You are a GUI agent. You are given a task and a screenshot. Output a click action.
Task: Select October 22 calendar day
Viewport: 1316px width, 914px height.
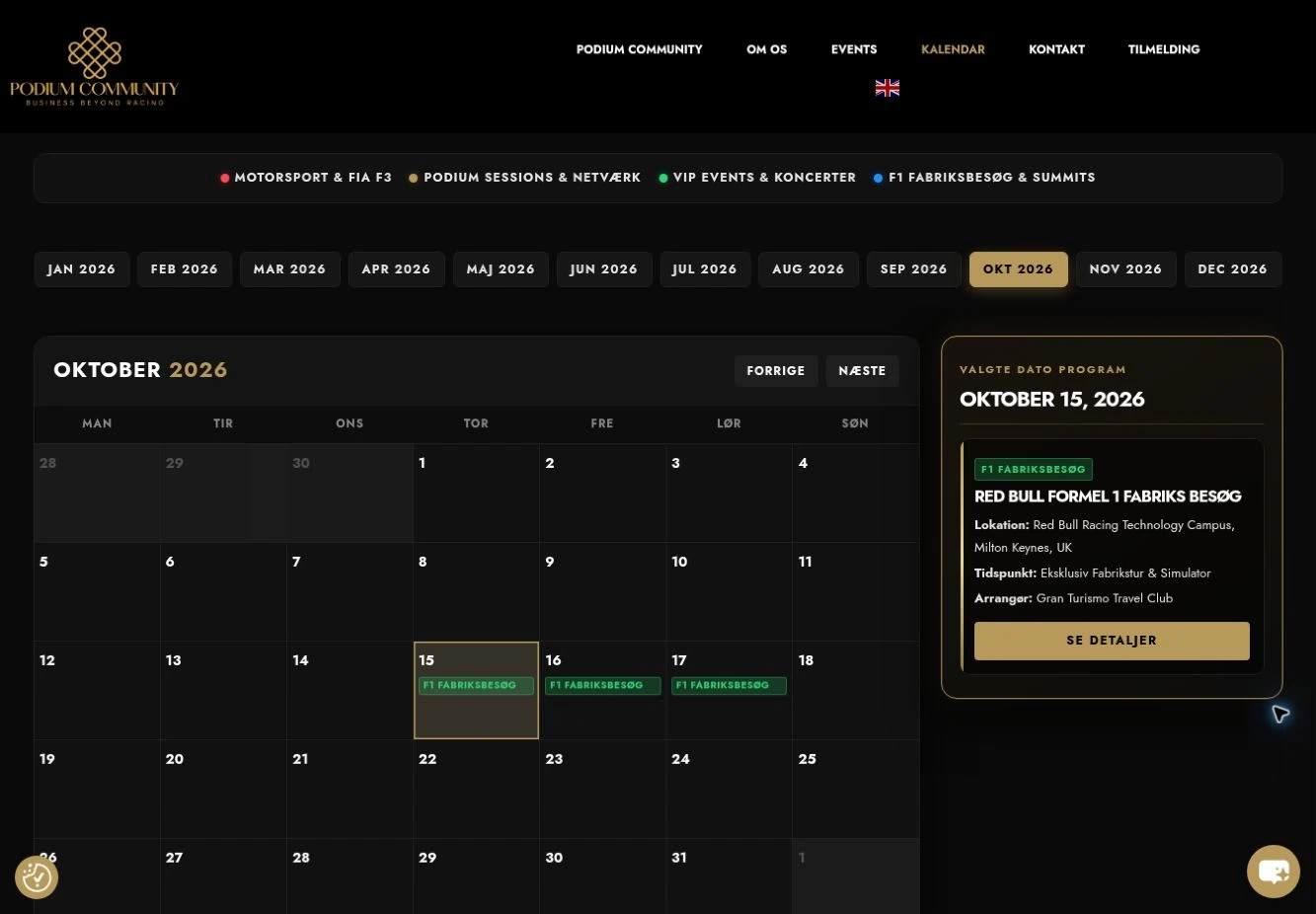pos(476,789)
